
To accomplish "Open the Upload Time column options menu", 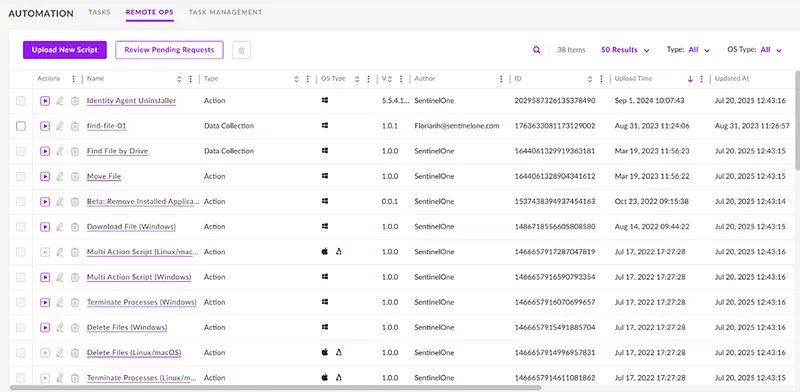I will click(x=702, y=79).
